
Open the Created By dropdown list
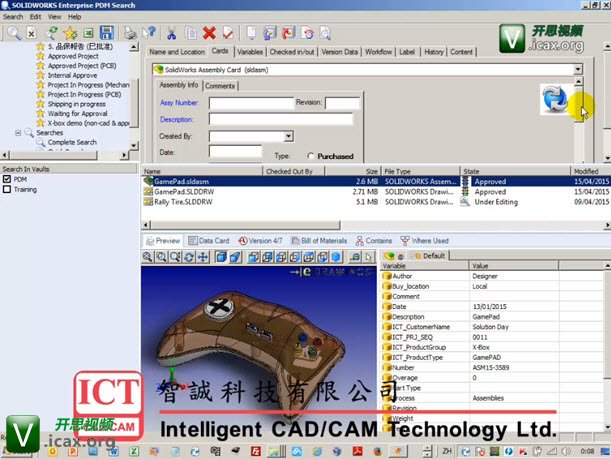[x=288, y=136]
